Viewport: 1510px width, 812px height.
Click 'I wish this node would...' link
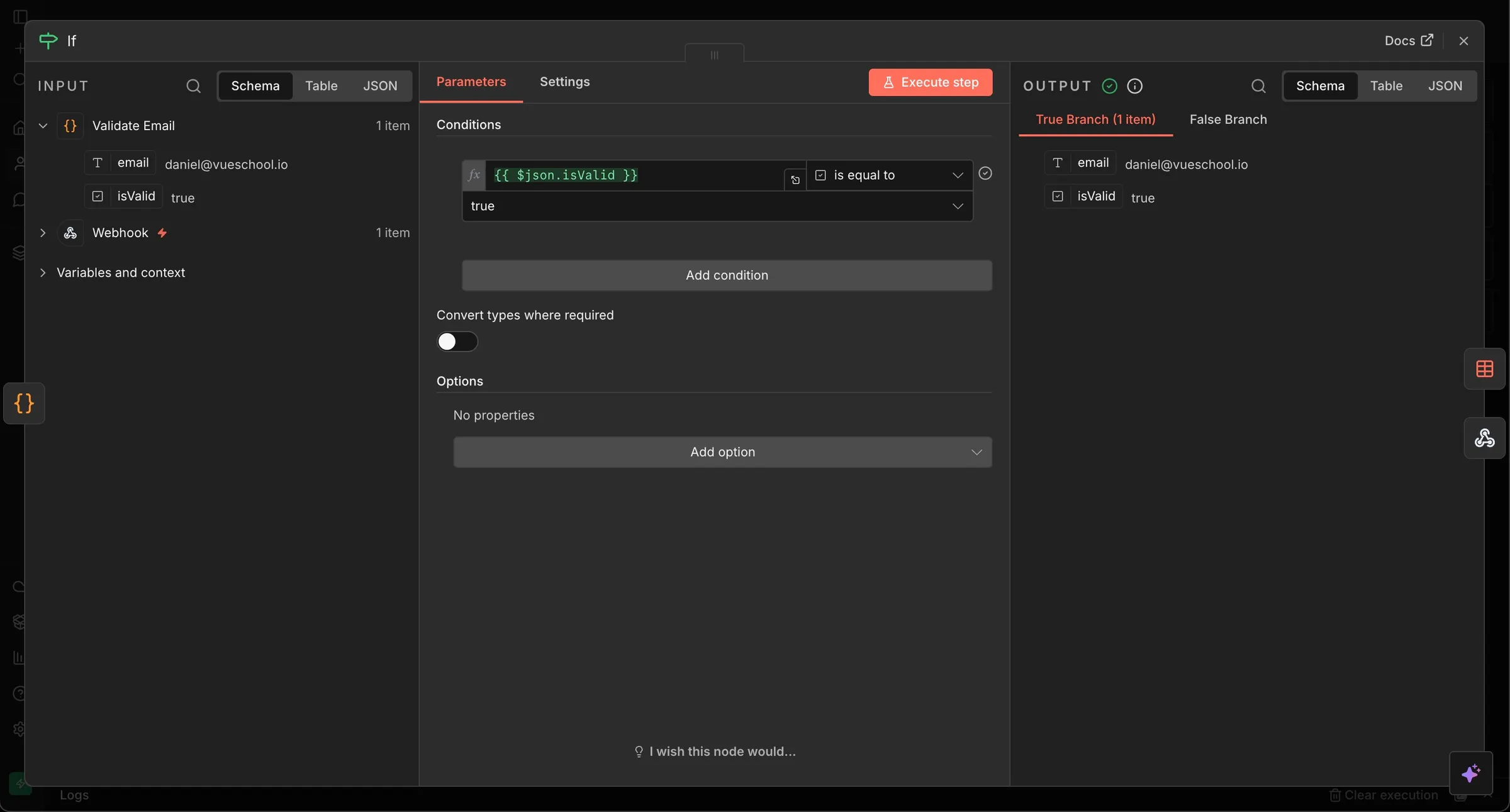coord(715,752)
